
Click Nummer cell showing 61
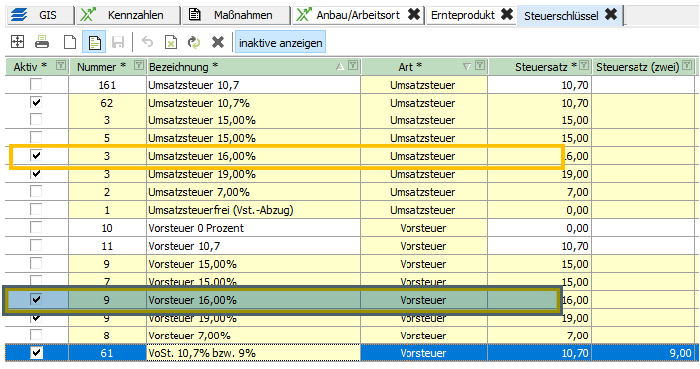tap(107, 353)
